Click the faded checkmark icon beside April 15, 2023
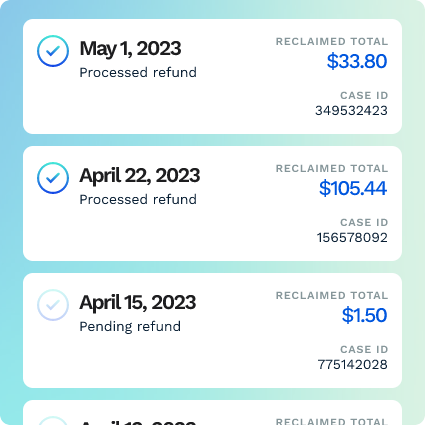 pos(53,305)
